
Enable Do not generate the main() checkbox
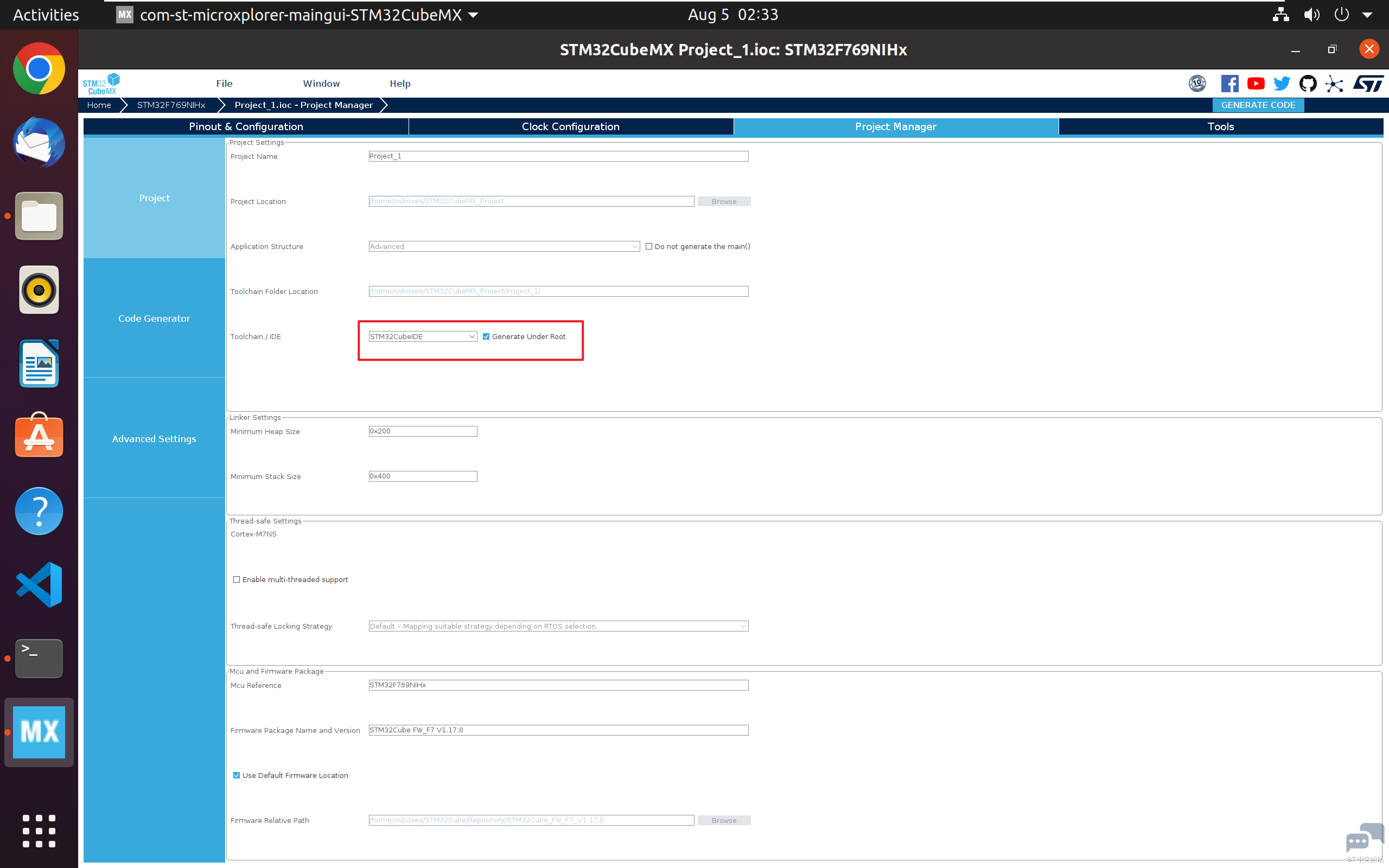click(649, 246)
